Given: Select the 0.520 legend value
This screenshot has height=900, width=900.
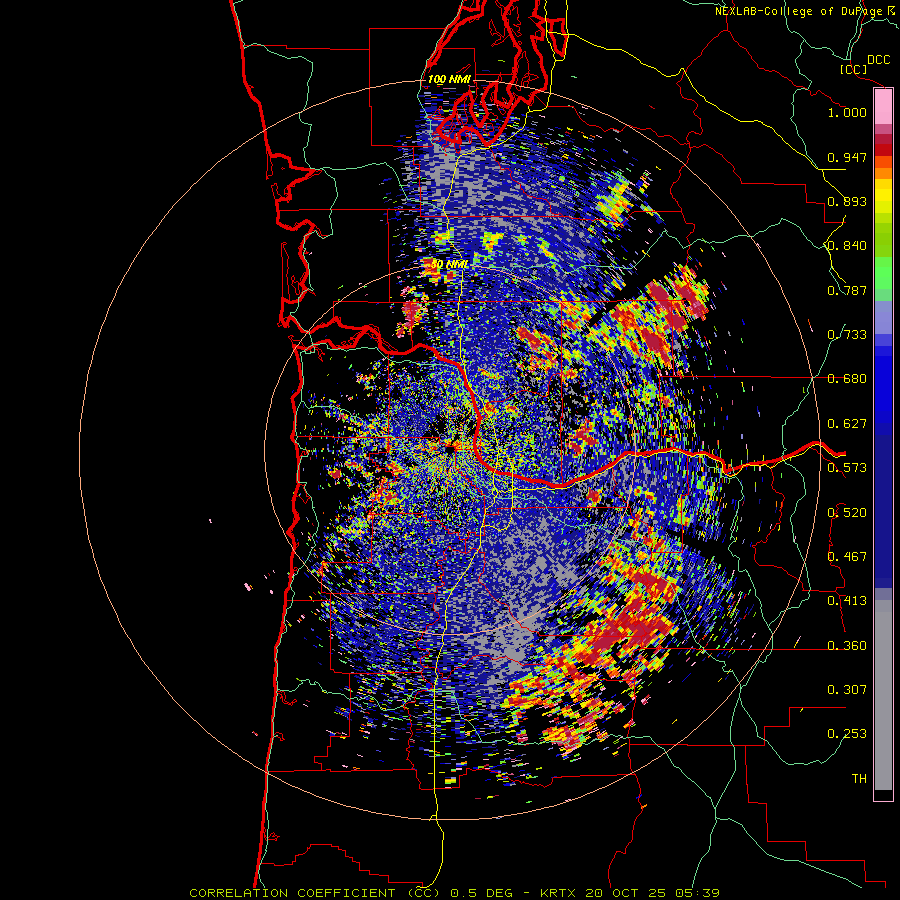Looking at the screenshot, I should (847, 513).
